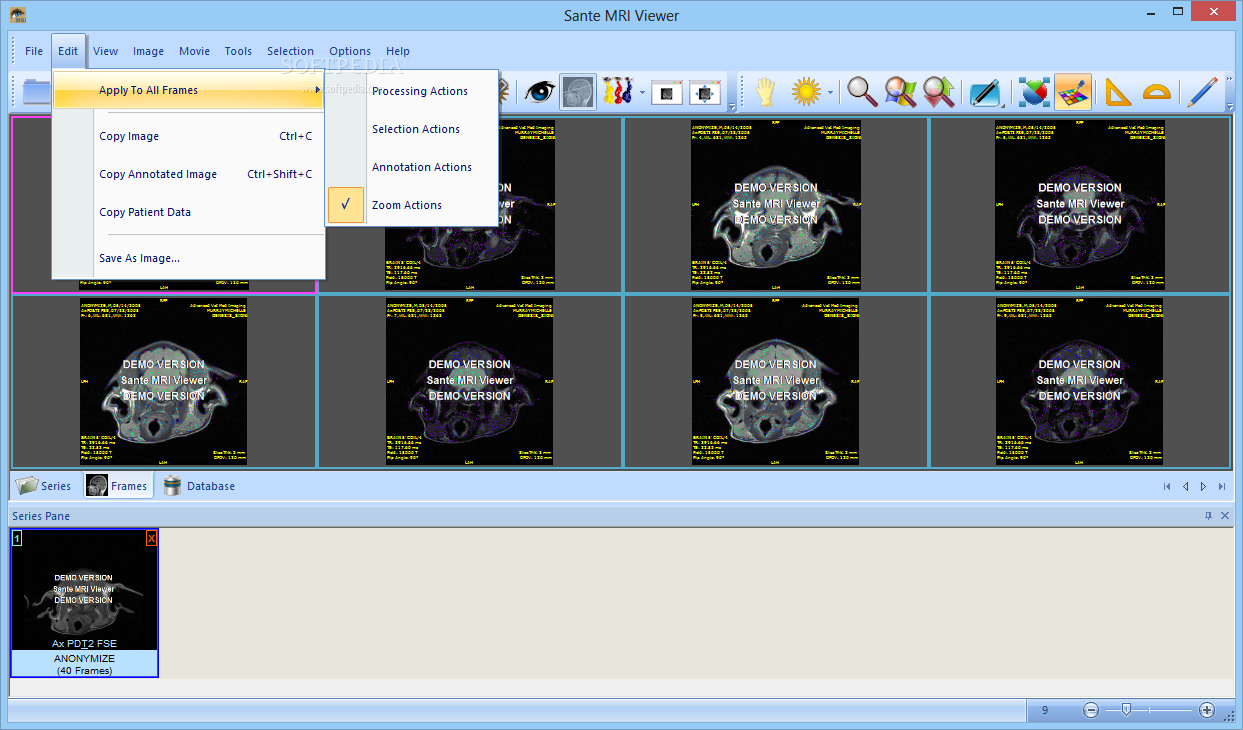Open the Options menu
Image resolution: width=1243 pixels, height=730 pixels.
click(350, 51)
